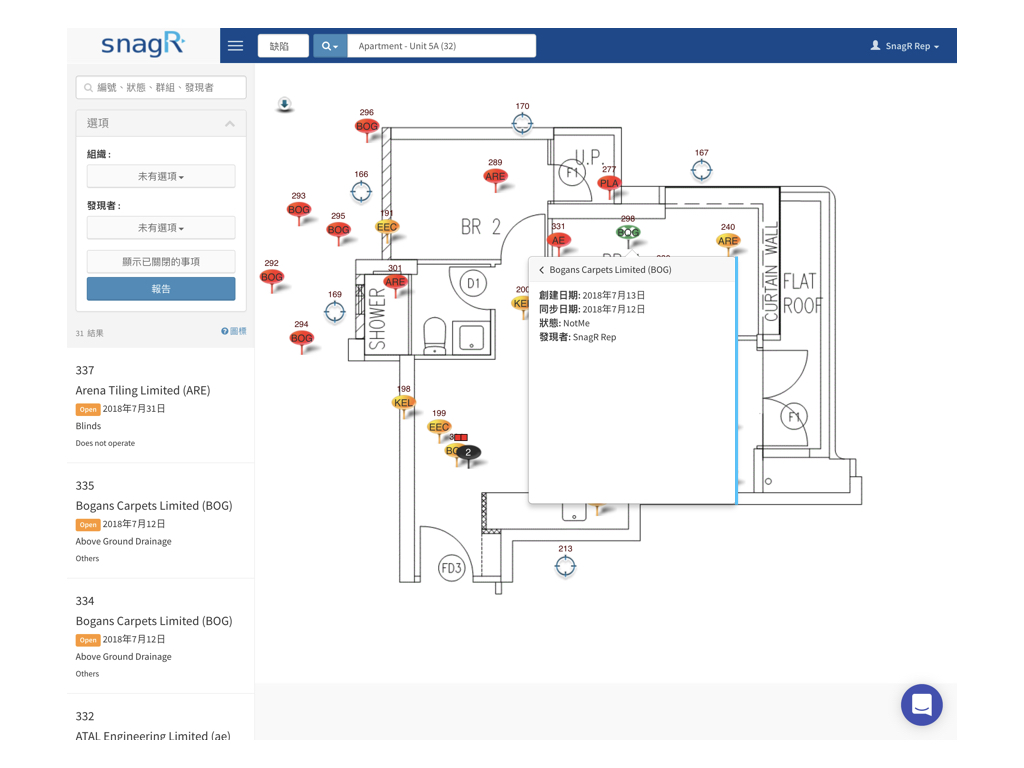Screen dimensions: 1024x768
Task: Select crosshair marker 166
Action: pyautogui.click(x=361, y=191)
